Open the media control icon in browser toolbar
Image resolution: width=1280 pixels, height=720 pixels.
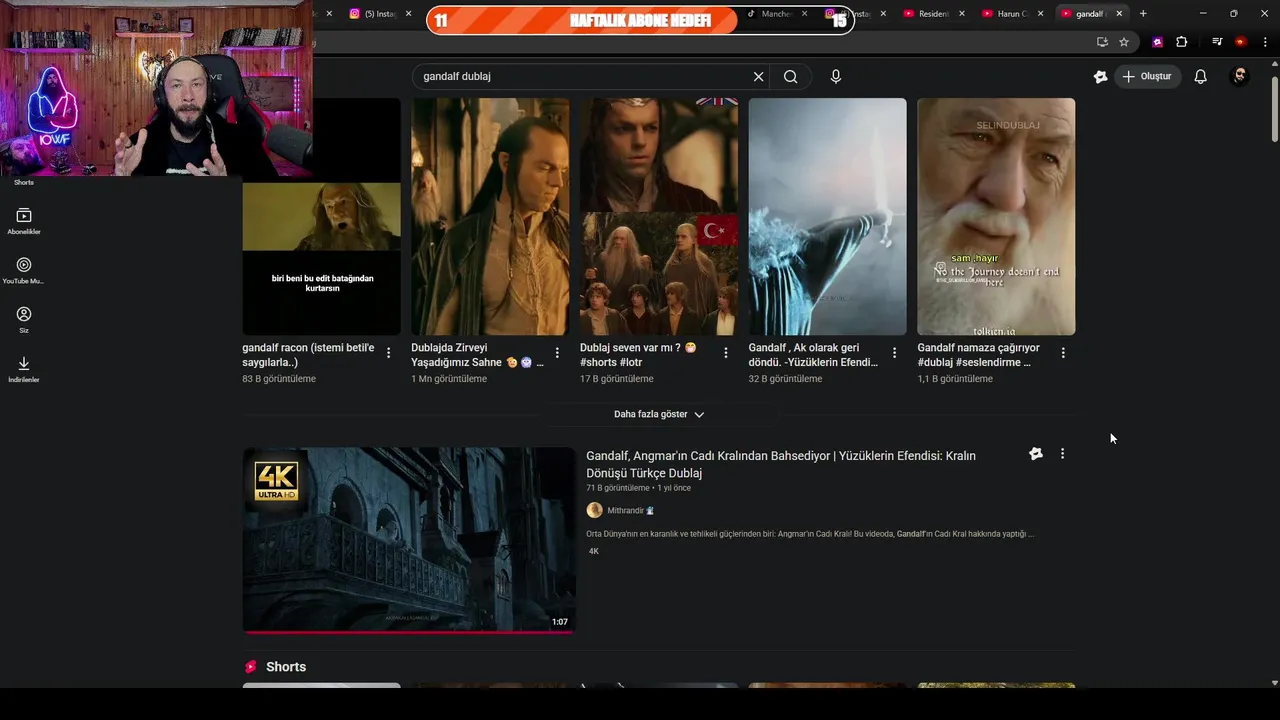tap(1217, 42)
